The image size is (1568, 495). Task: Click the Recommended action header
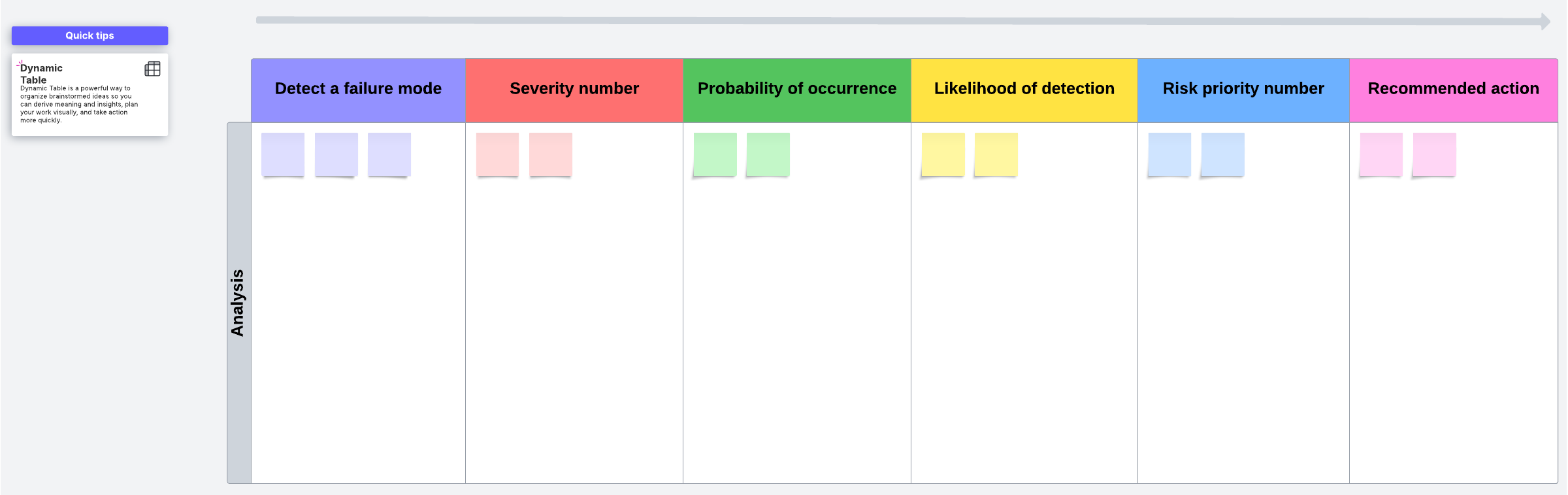[1453, 89]
